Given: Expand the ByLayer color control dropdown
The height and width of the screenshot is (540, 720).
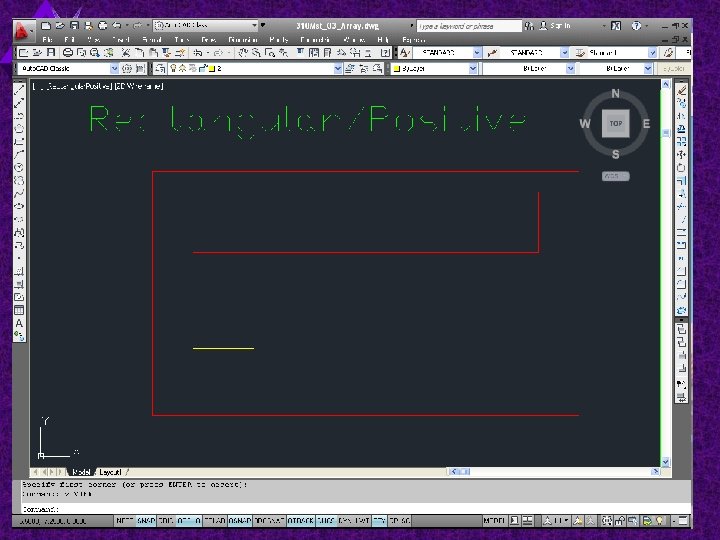Looking at the screenshot, I should [473, 68].
